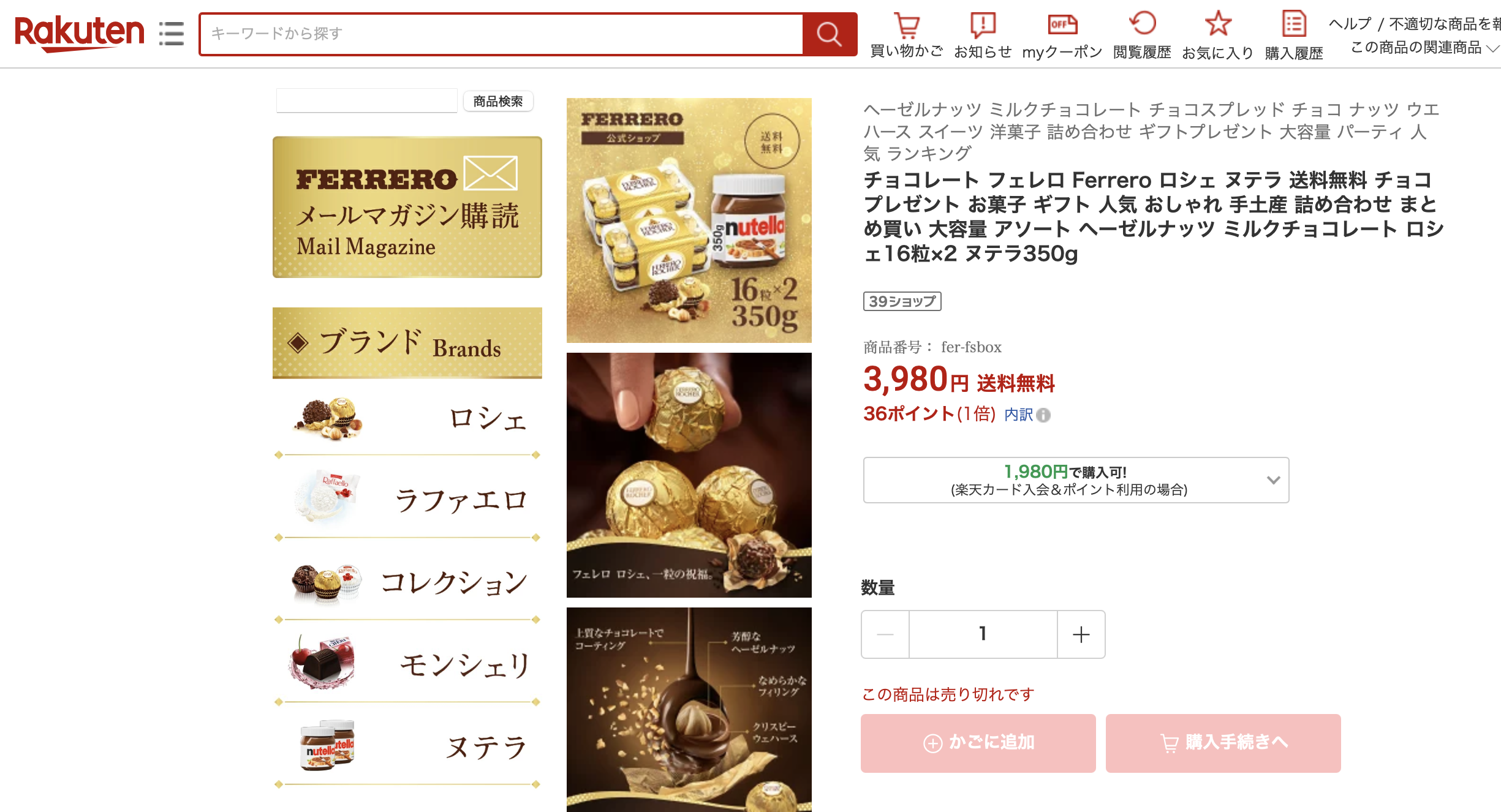Open the hamburger menu beside Rakuten logo
The height and width of the screenshot is (812, 1501).
pos(172,33)
